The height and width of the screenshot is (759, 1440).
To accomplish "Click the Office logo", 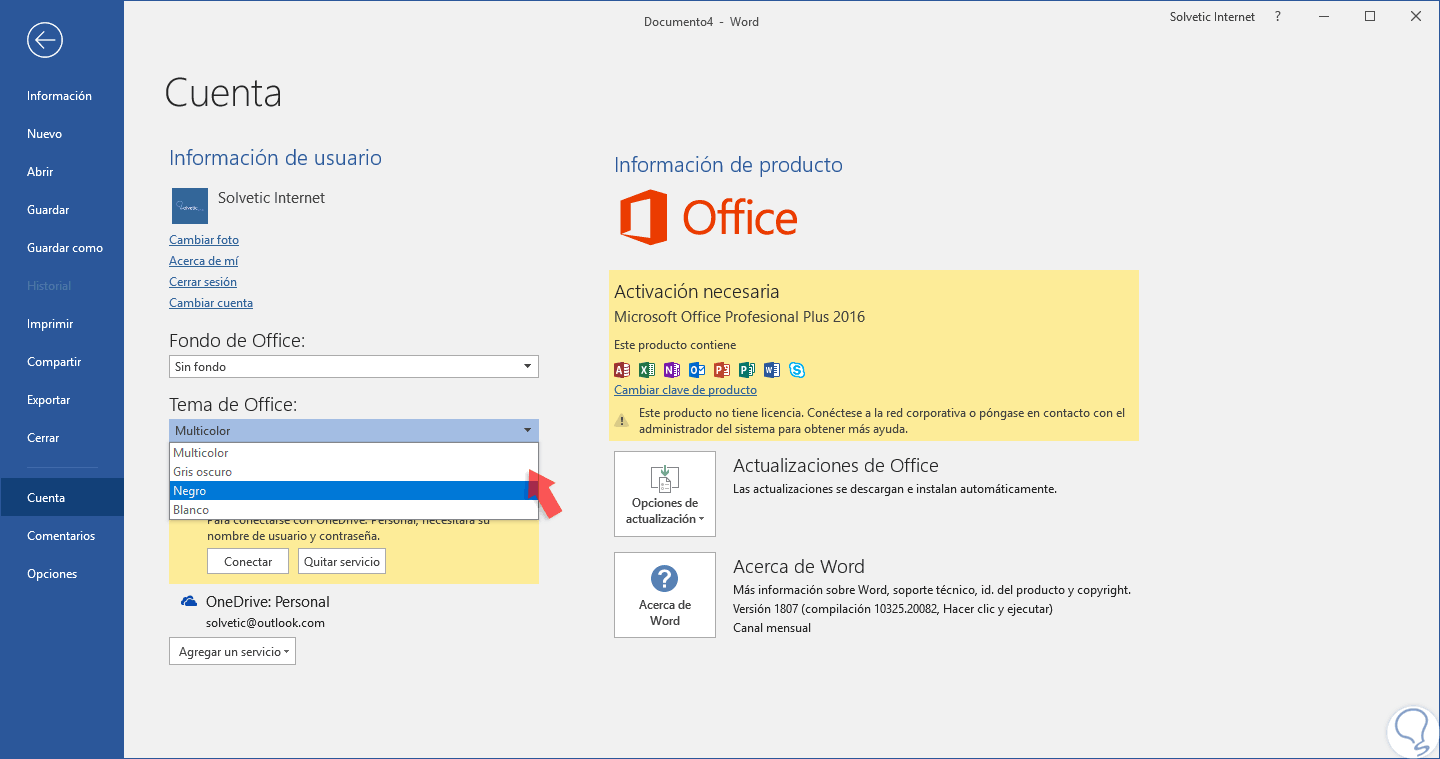I will tap(708, 217).
